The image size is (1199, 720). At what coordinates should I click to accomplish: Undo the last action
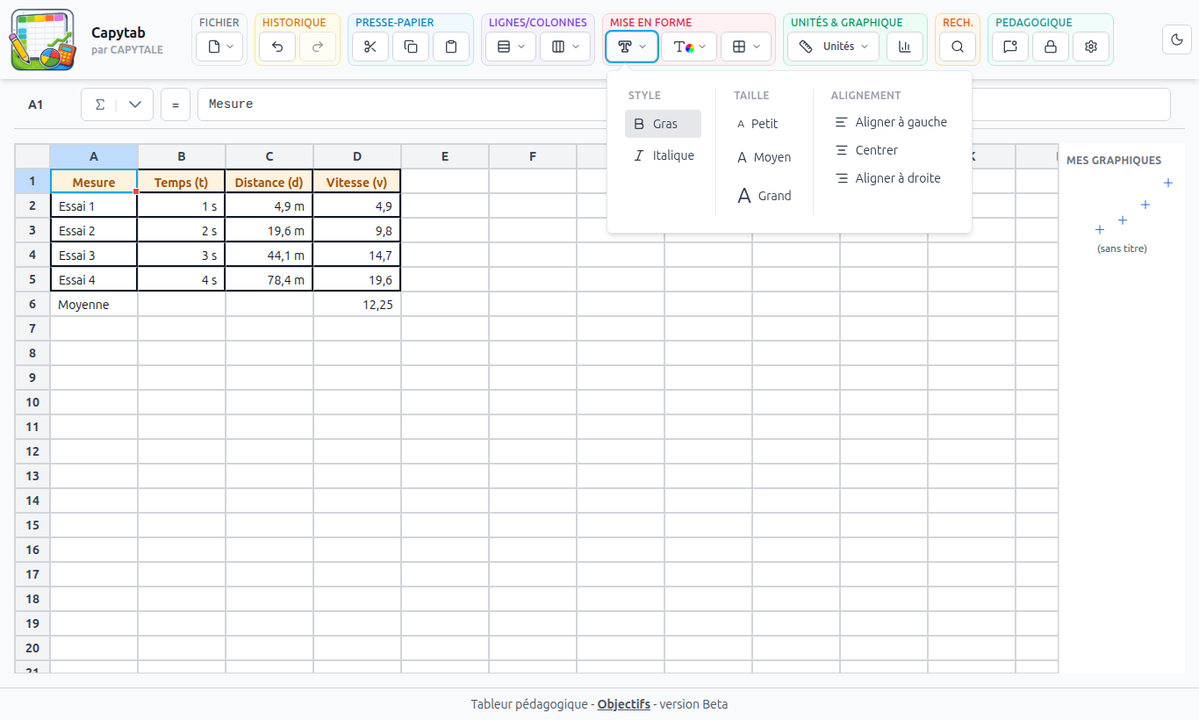click(x=277, y=47)
